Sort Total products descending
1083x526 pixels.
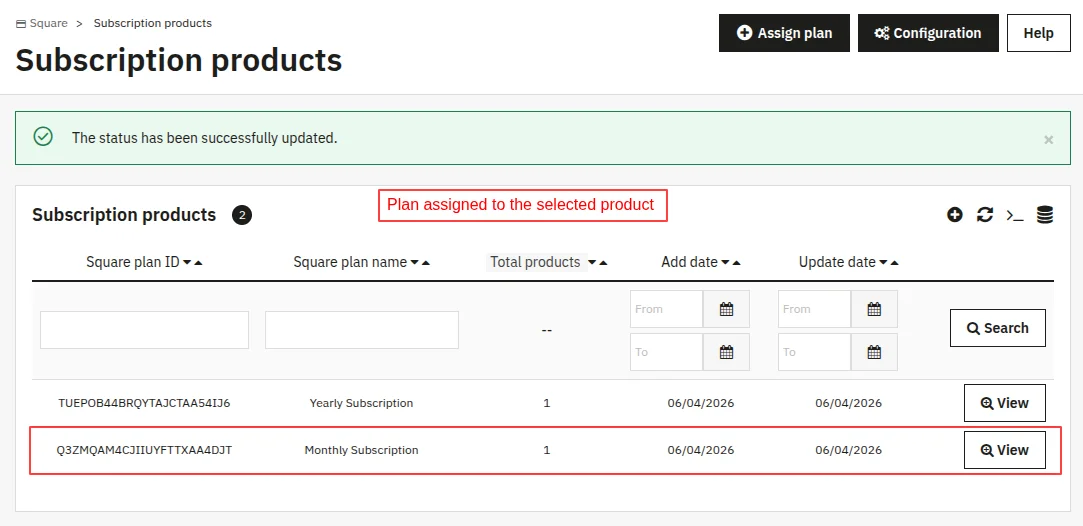tap(592, 262)
